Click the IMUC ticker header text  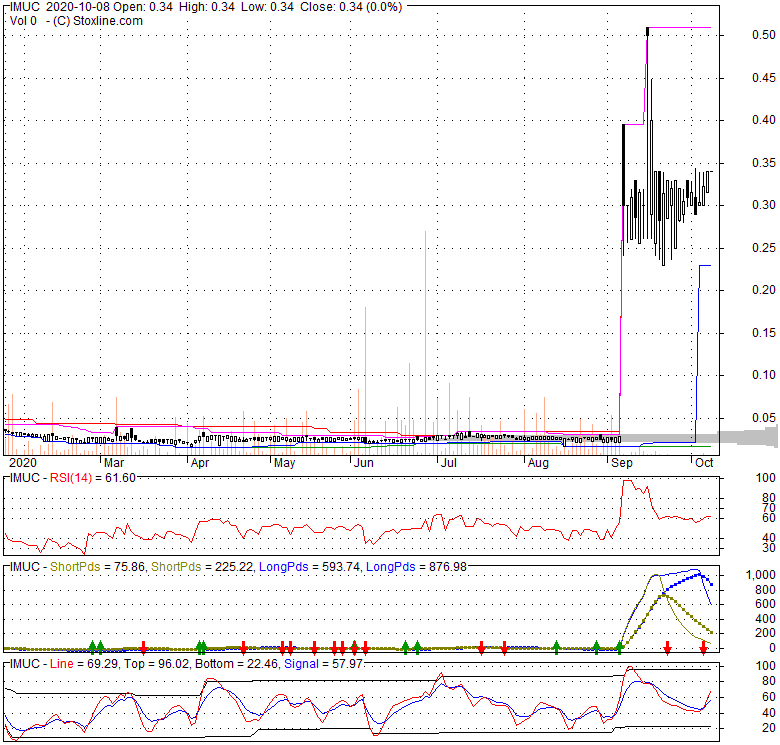[24, 7]
